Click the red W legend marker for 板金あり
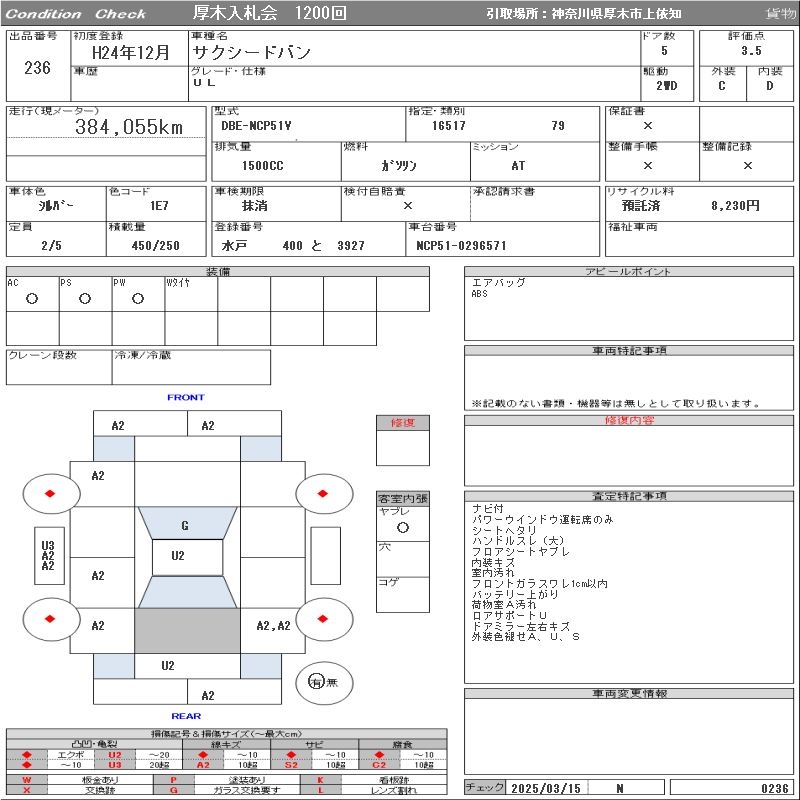The height and width of the screenshot is (800, 800). (27, 780)
